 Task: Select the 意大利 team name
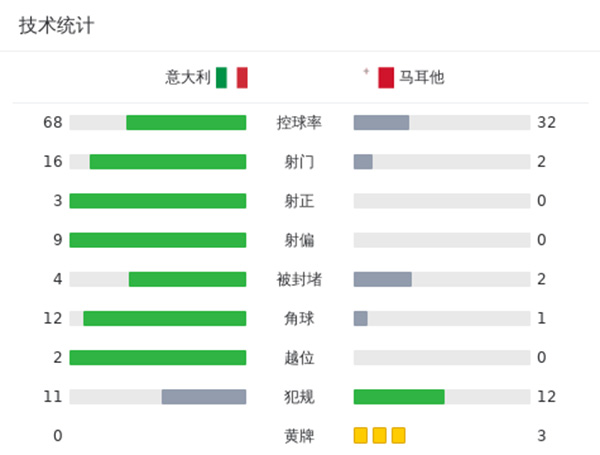click(x=188, y=77)
